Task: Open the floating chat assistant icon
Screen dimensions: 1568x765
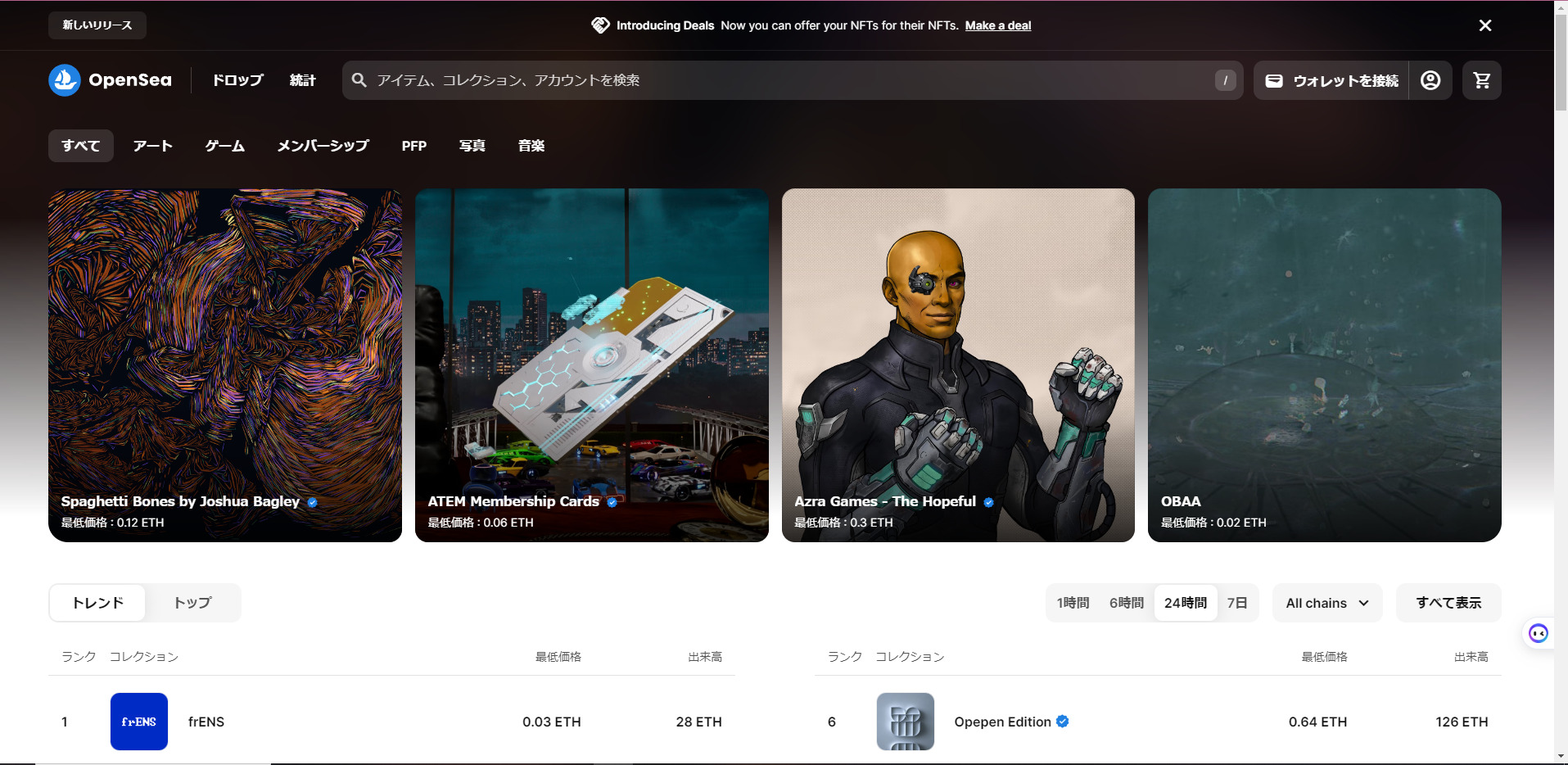Action: pos(1538,633)
